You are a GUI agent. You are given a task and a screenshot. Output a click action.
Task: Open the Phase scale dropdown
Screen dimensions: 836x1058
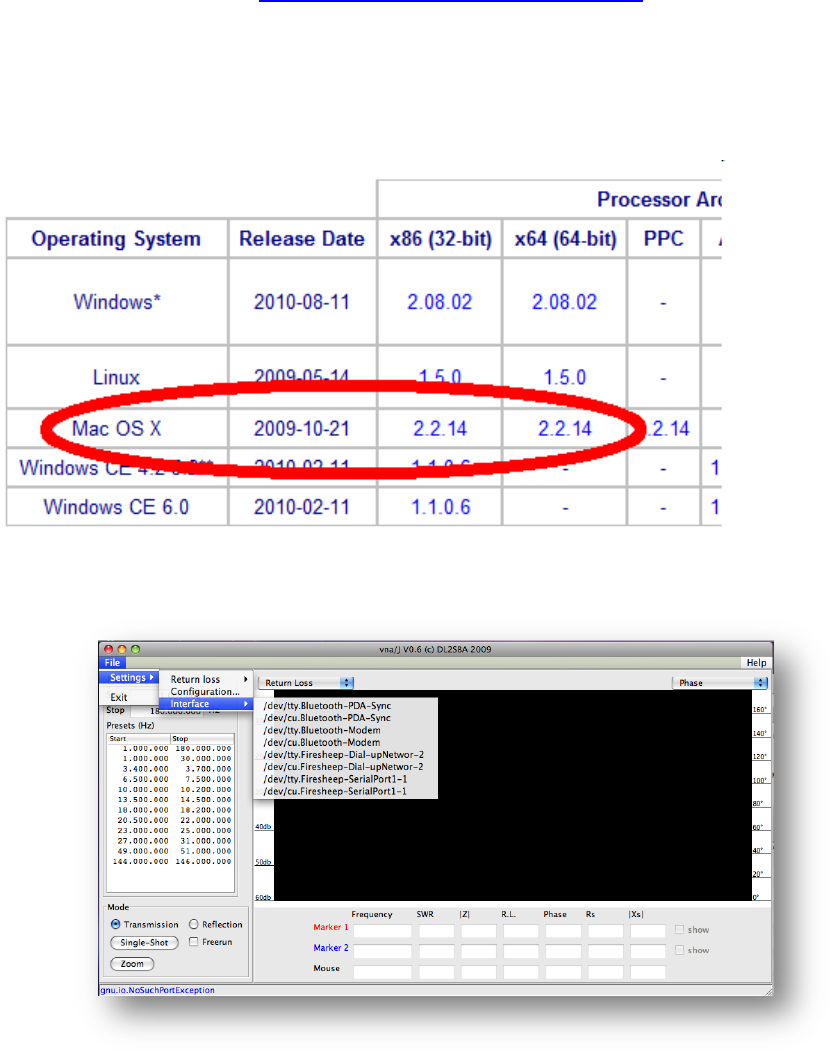[x=720, y=683]
